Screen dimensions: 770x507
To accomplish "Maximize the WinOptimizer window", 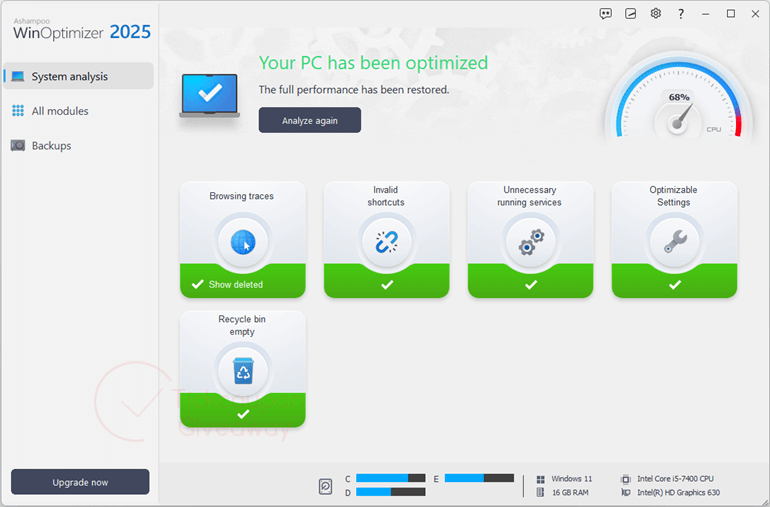I will [x=731, y=14].
